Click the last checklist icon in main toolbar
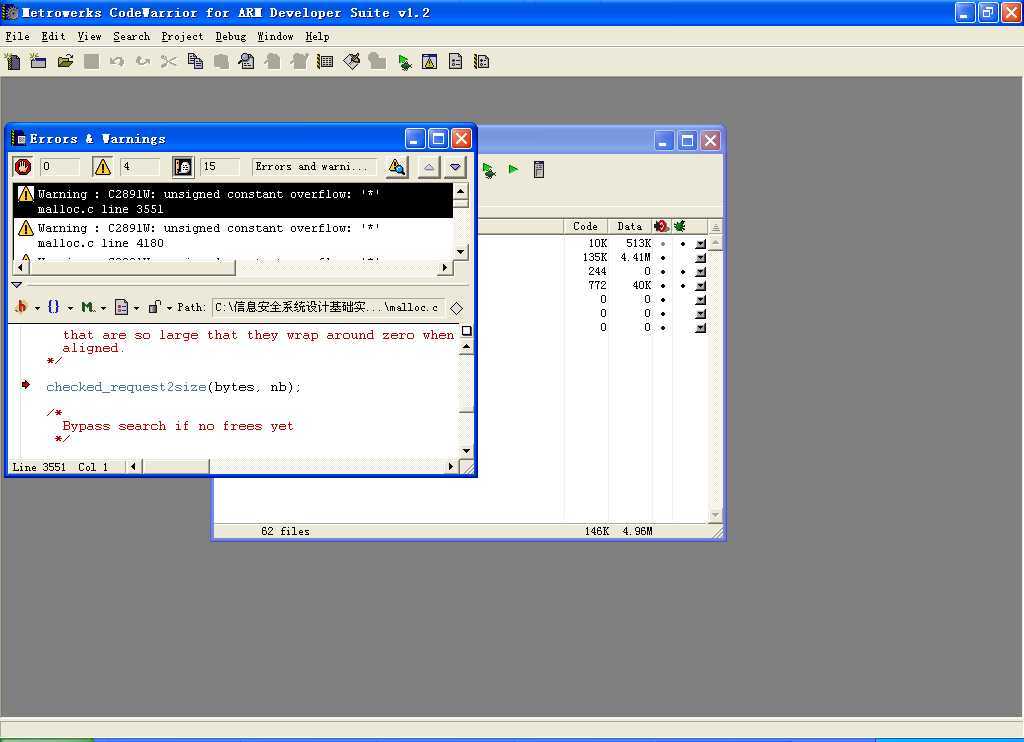Image resolution: width=1024 pixels, height=742 pixels. (x=481, y=62)
